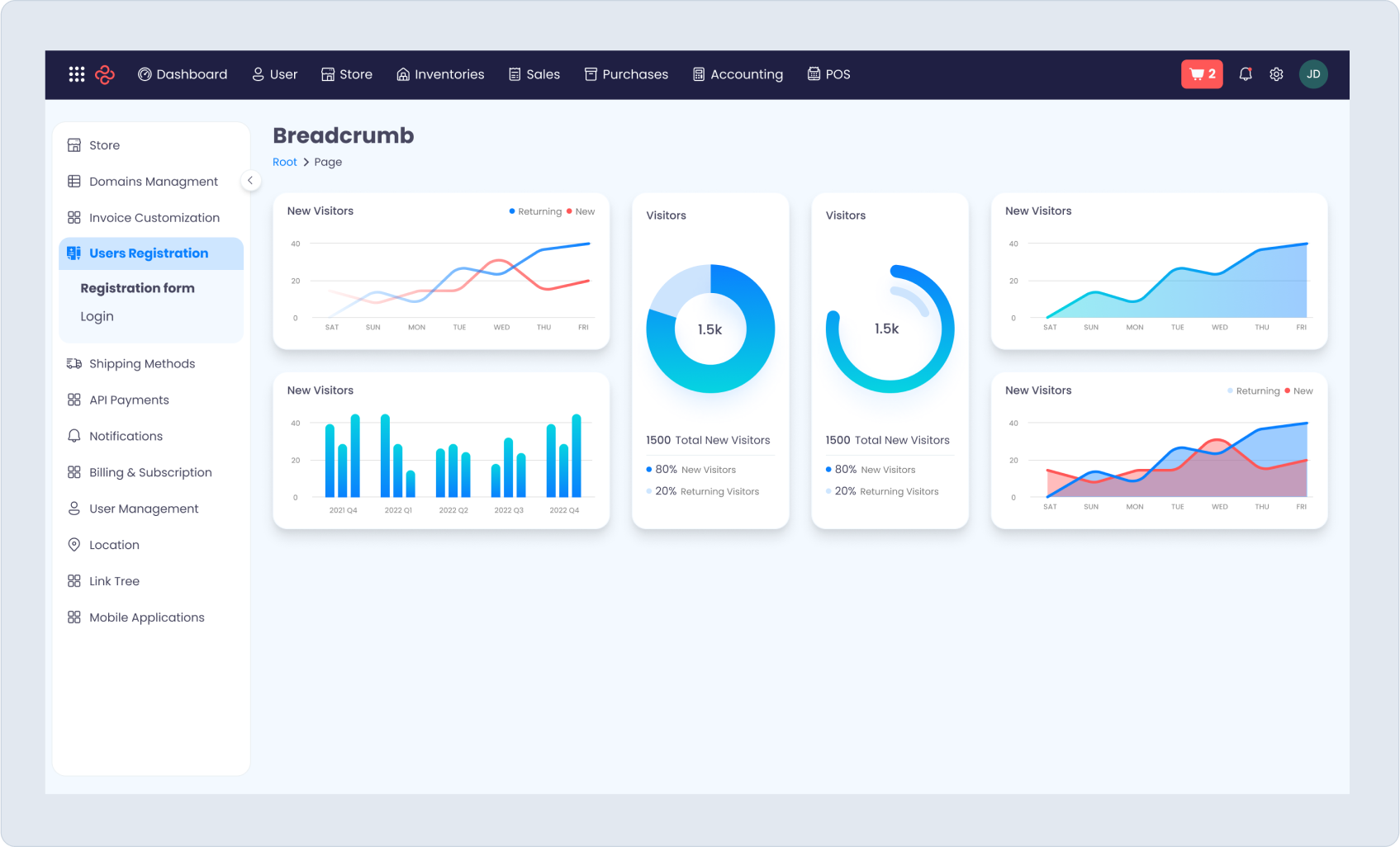Open settings gear in top bar
The image size is (1400, 847).
1276,74
